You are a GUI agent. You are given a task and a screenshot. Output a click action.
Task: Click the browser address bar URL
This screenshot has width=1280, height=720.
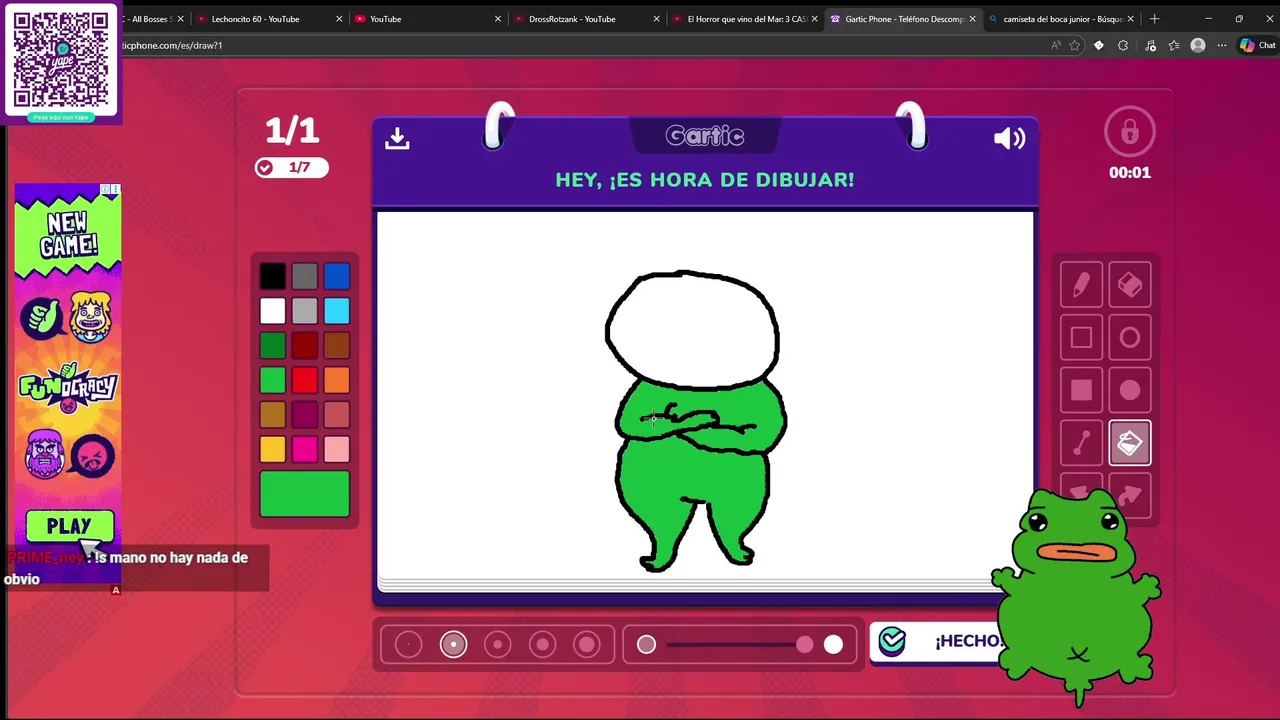pyautogui.click(x=172, y=45)
